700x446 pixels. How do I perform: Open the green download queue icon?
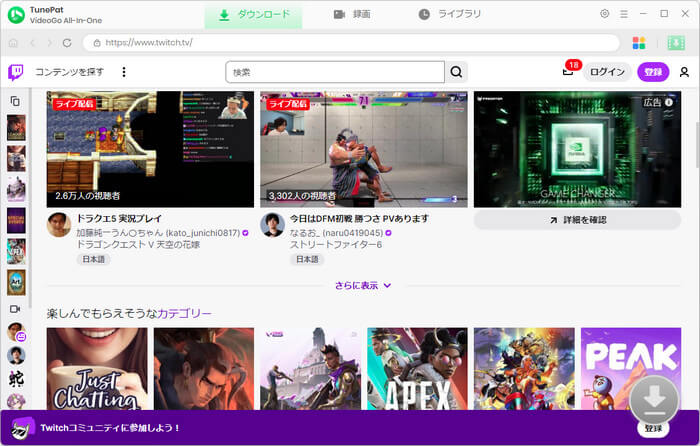coord(676,43)
